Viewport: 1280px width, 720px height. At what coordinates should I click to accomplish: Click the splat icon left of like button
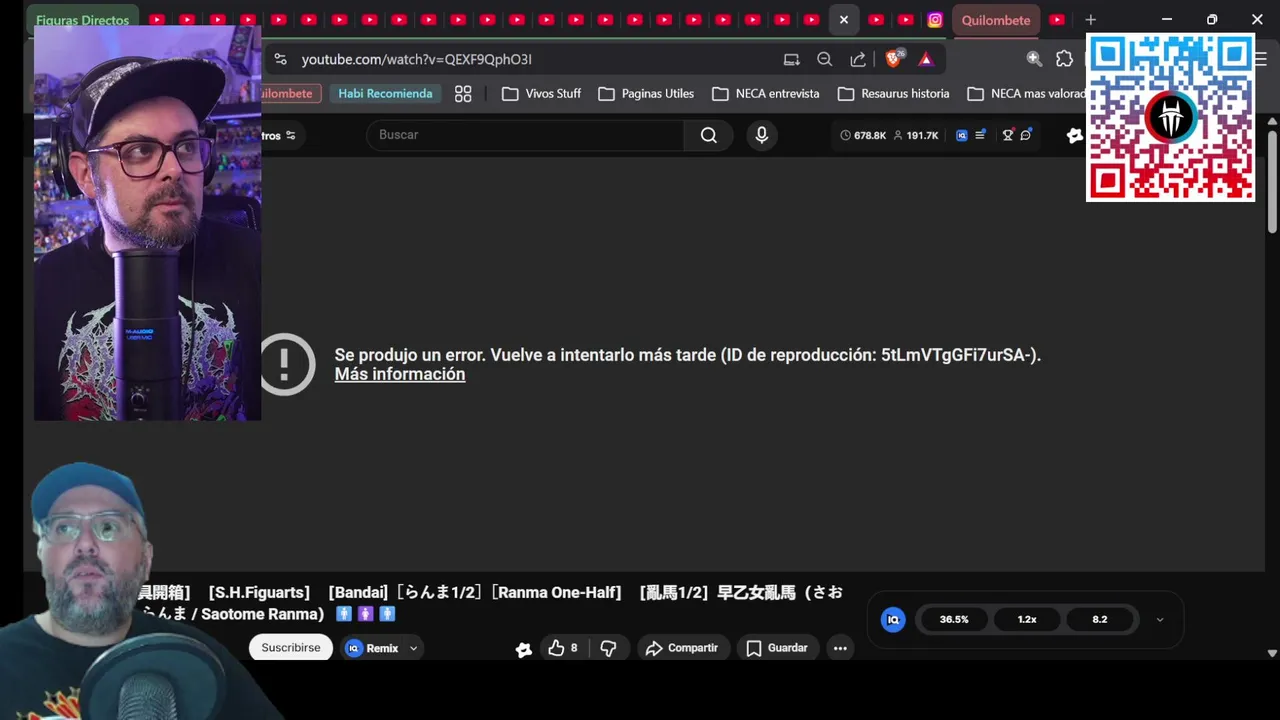click(523, 649)
